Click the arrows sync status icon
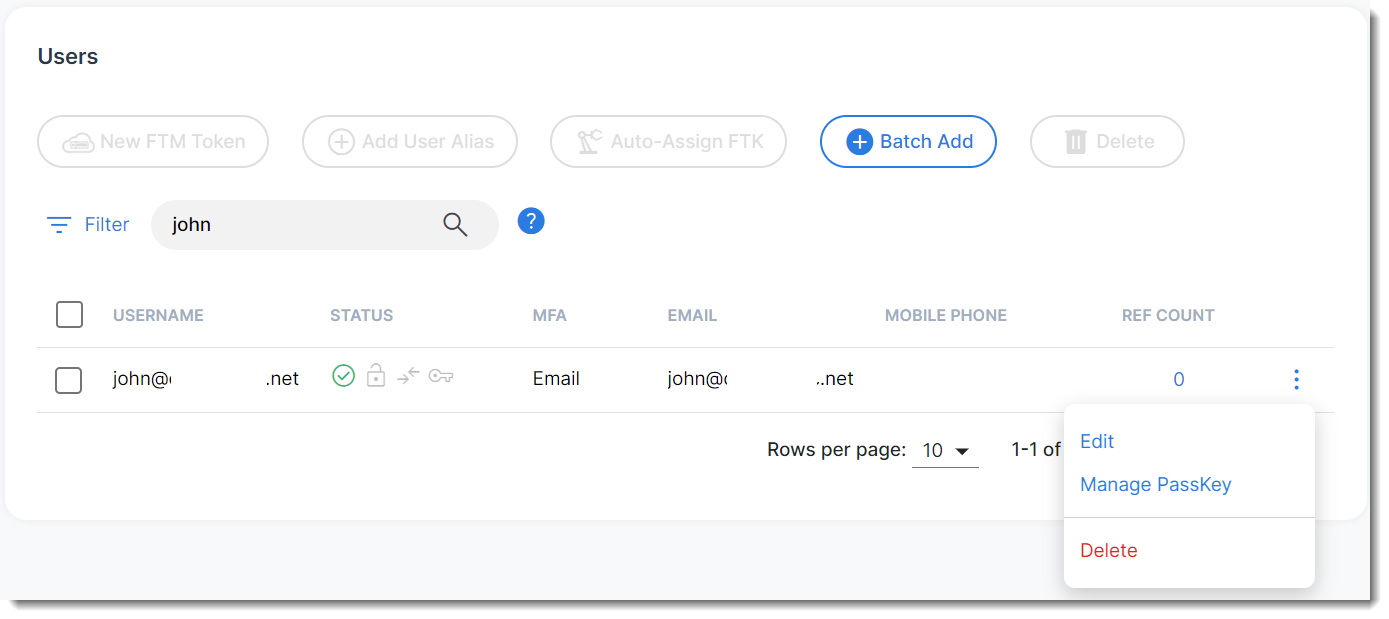 [408, 376]
